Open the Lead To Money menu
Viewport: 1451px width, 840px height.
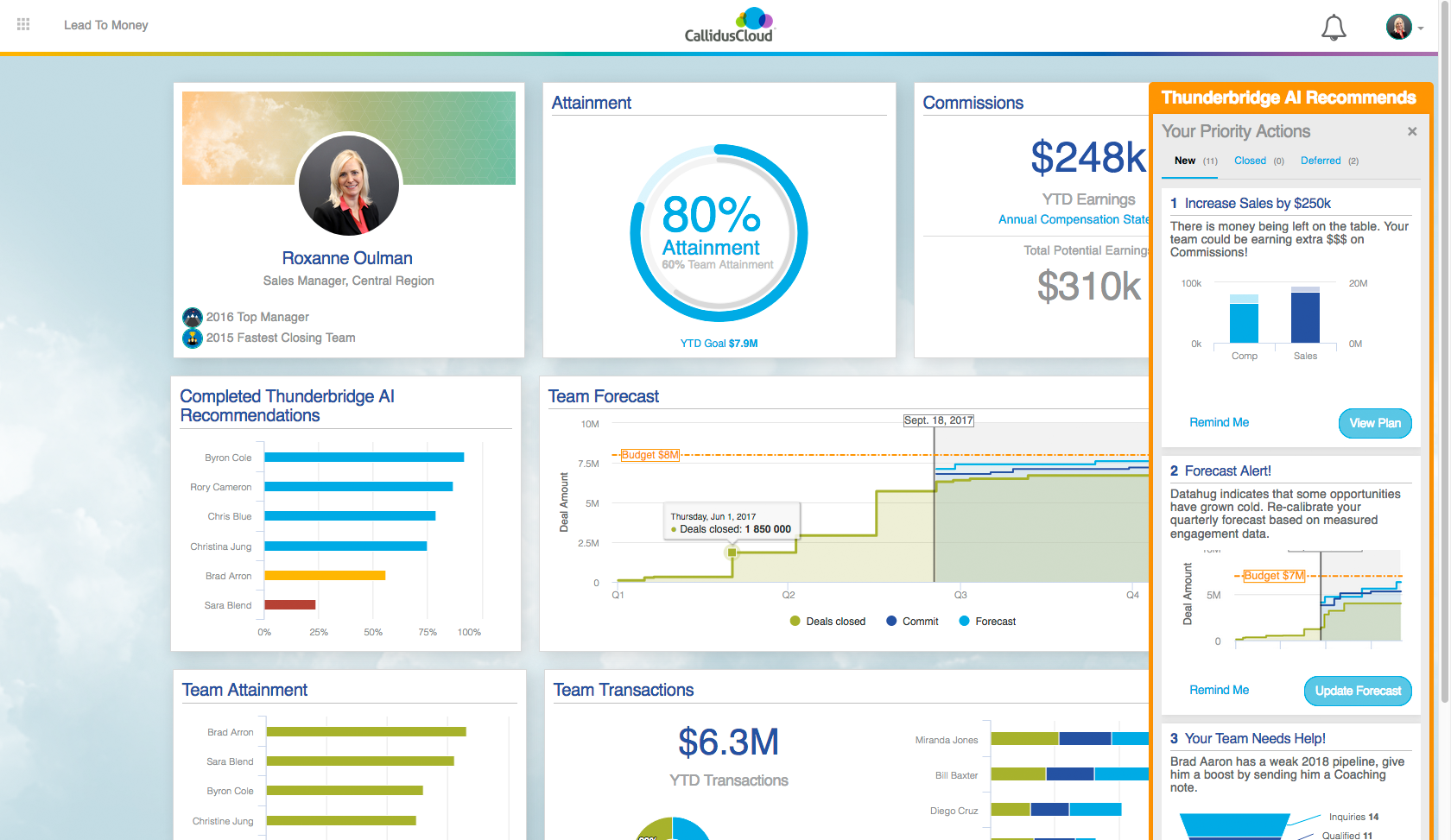pos(105,24)
